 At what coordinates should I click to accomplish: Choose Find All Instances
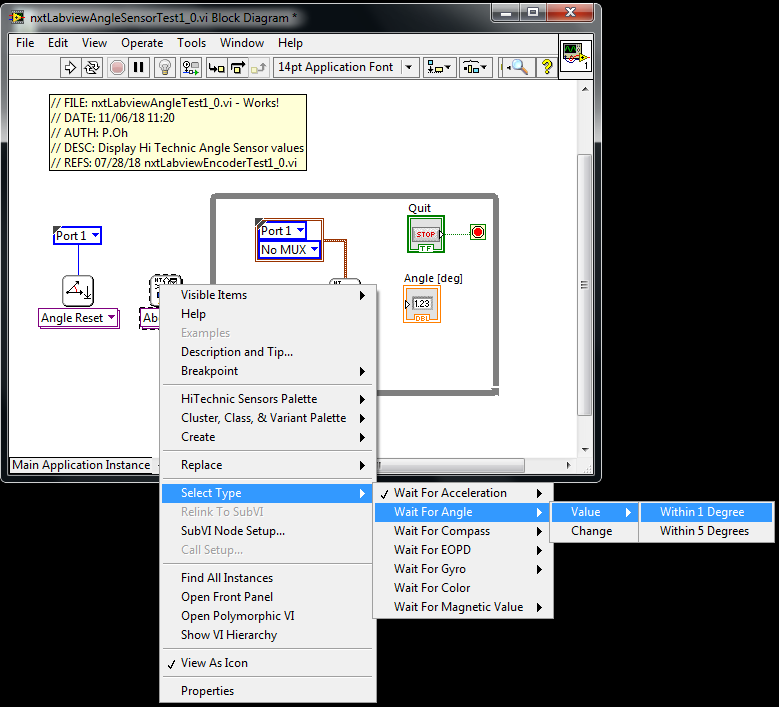pos(269,578)
